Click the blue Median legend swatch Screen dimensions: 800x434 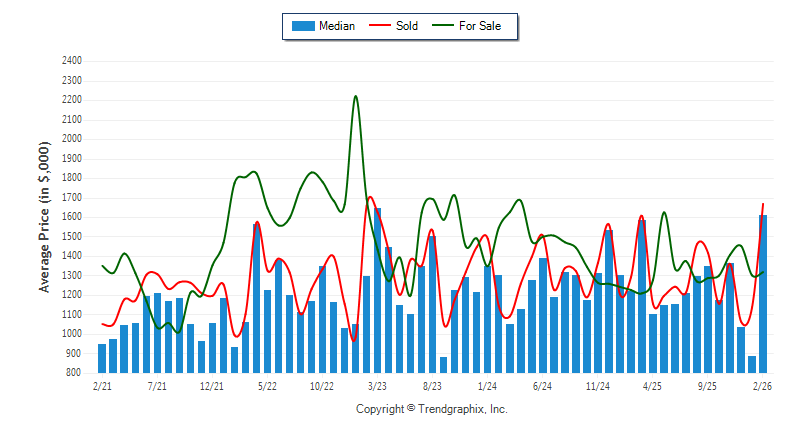tap(303, 26)
